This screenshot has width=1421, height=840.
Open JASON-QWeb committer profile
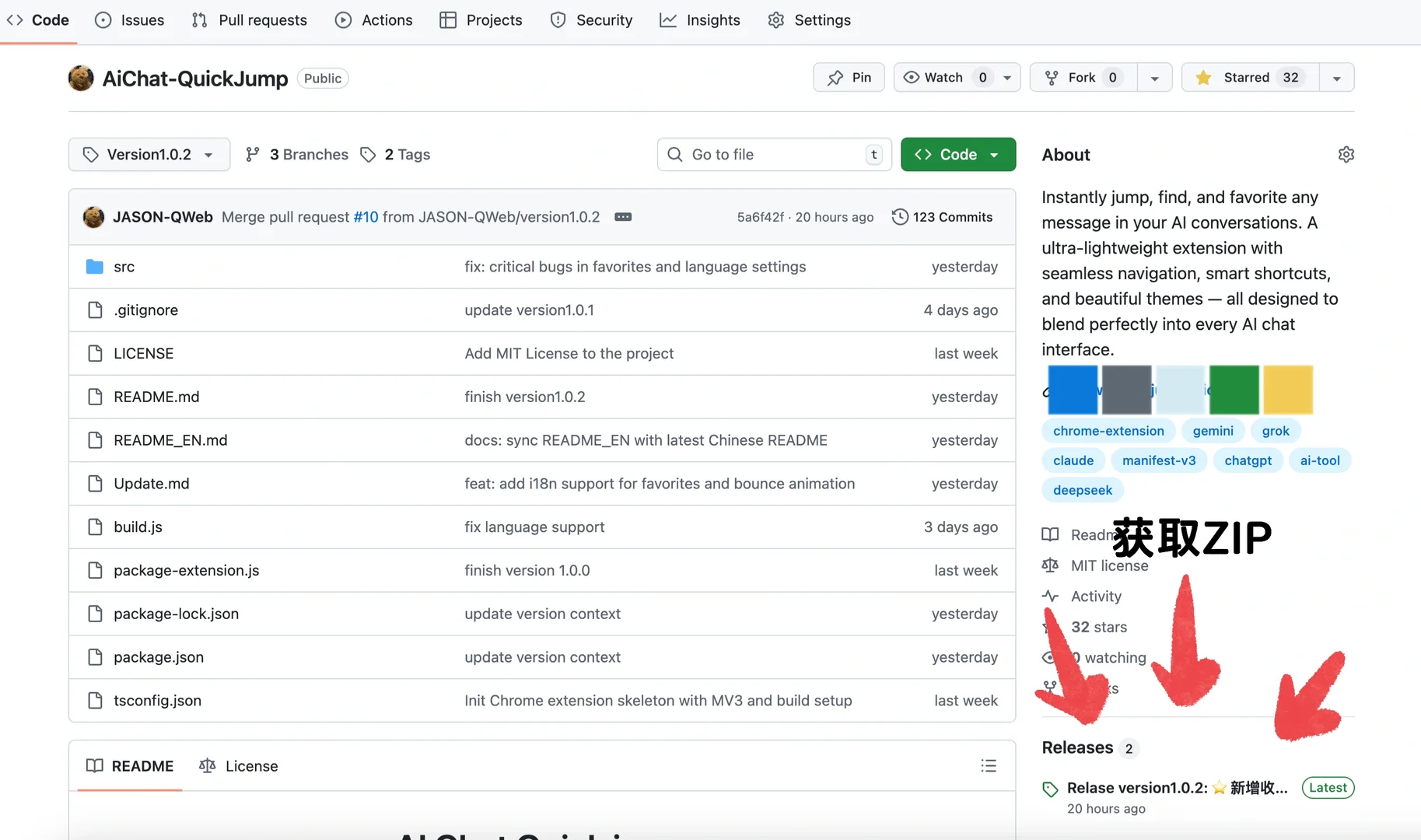(x=163, y=217)
